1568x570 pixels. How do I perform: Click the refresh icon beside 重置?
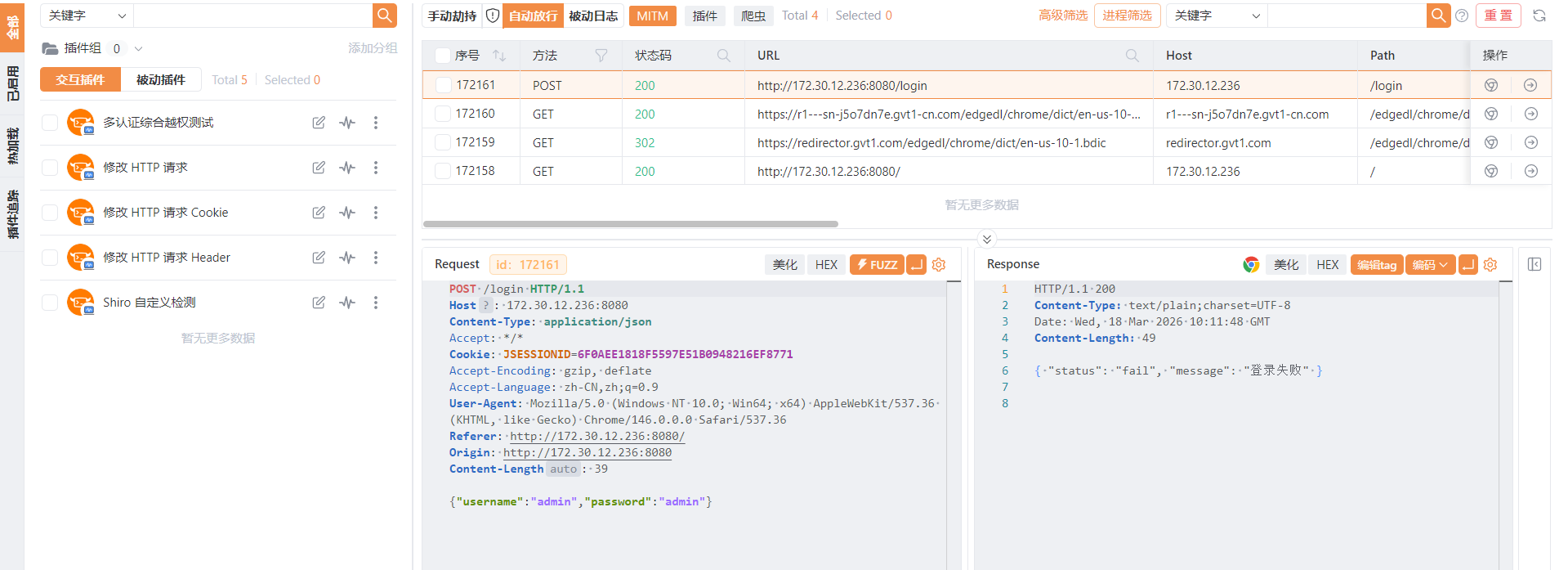click(x=1539, y=16)
